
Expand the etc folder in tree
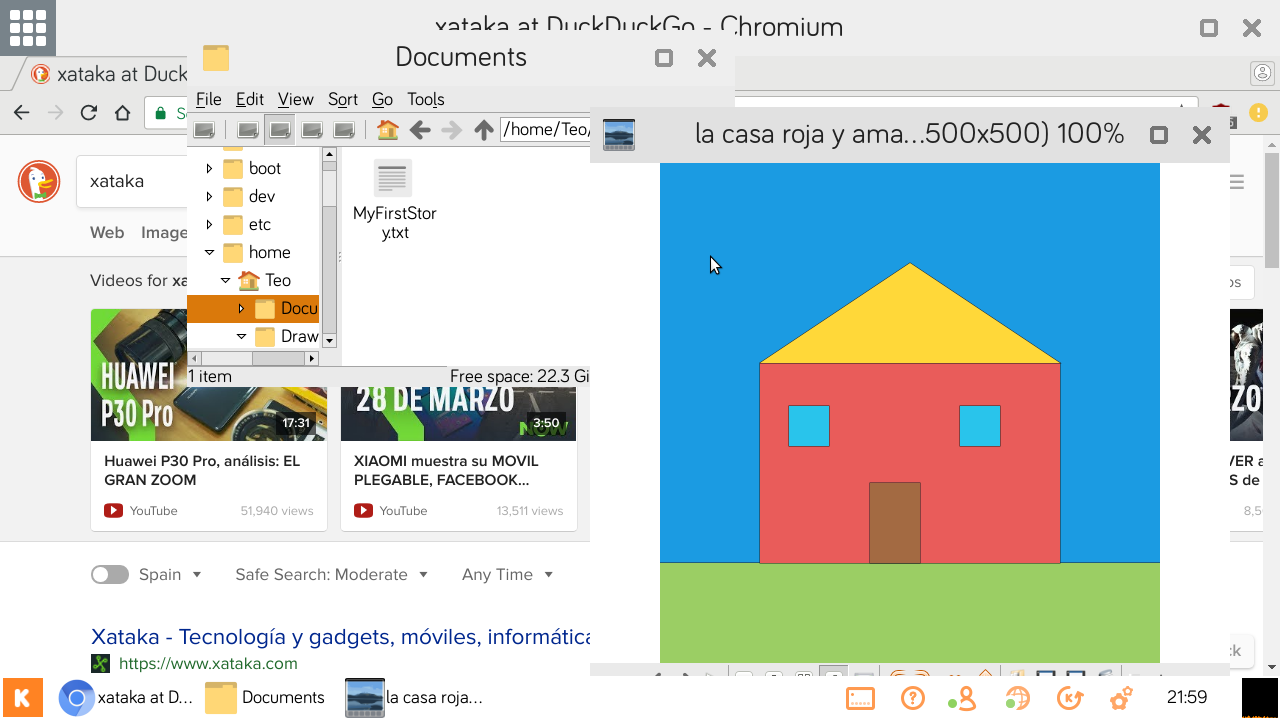pos(209,225)
